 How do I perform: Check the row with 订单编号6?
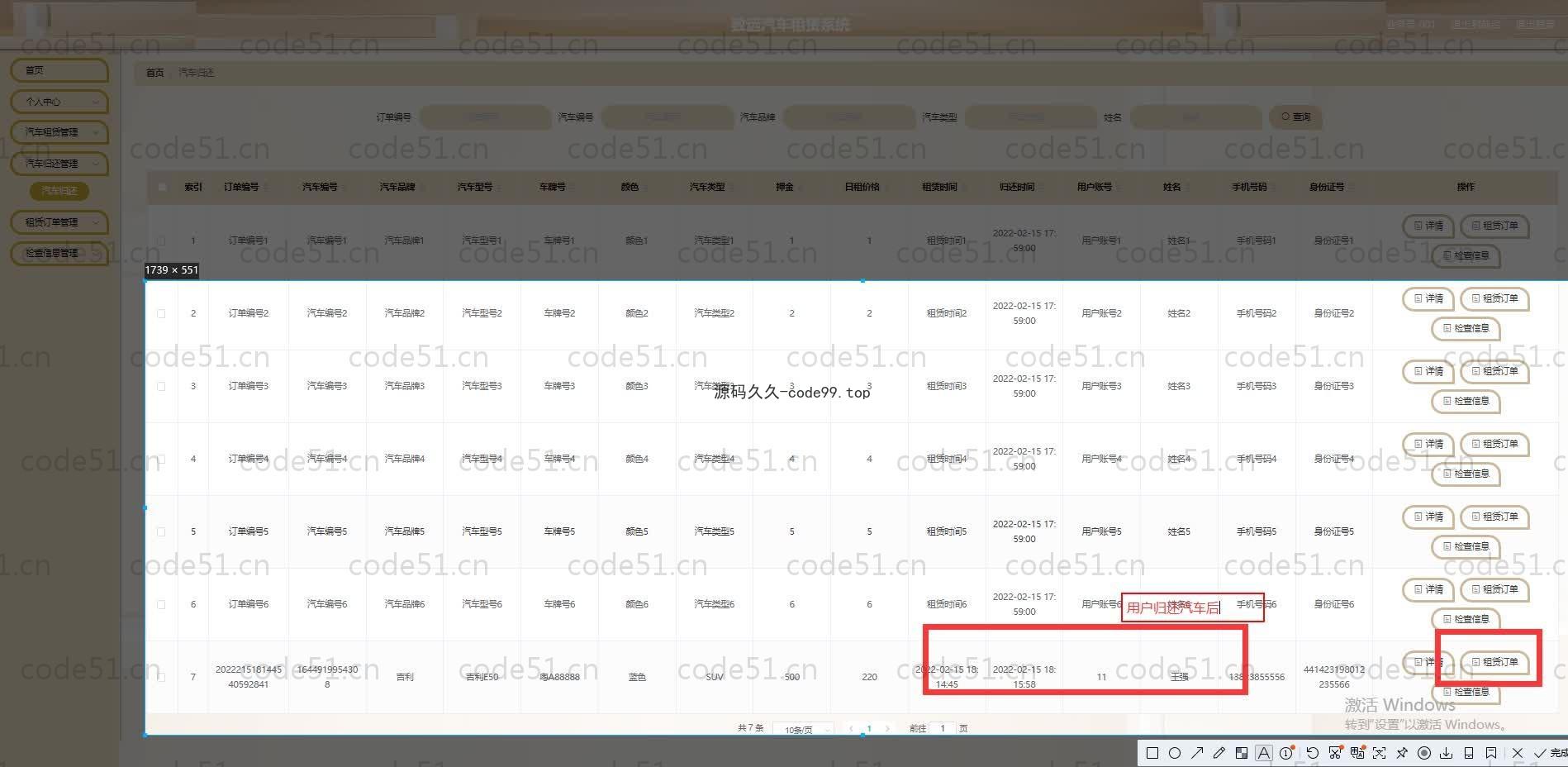click(x=161, y=604)
